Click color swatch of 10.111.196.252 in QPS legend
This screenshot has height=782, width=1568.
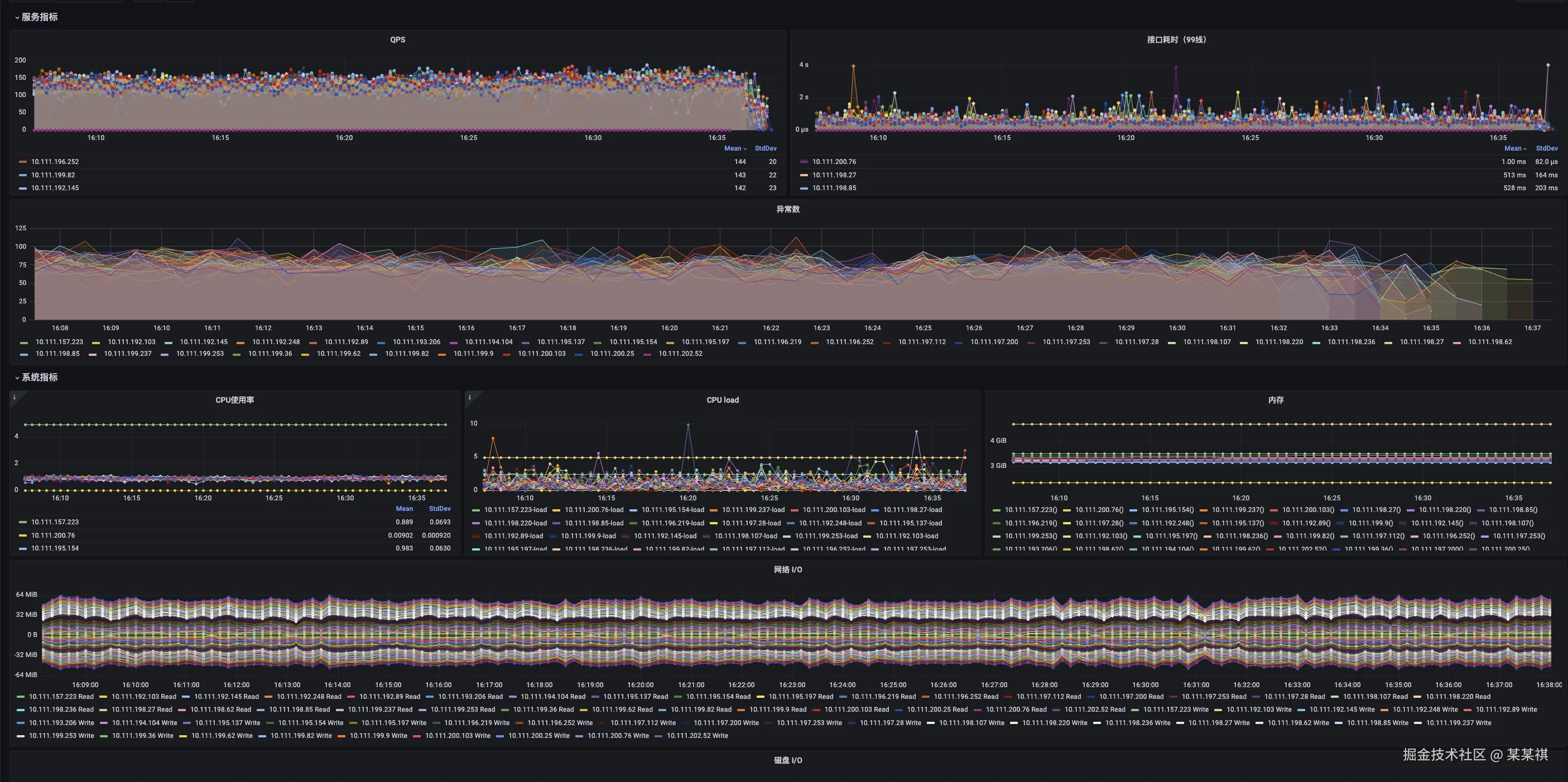[23, 162]
